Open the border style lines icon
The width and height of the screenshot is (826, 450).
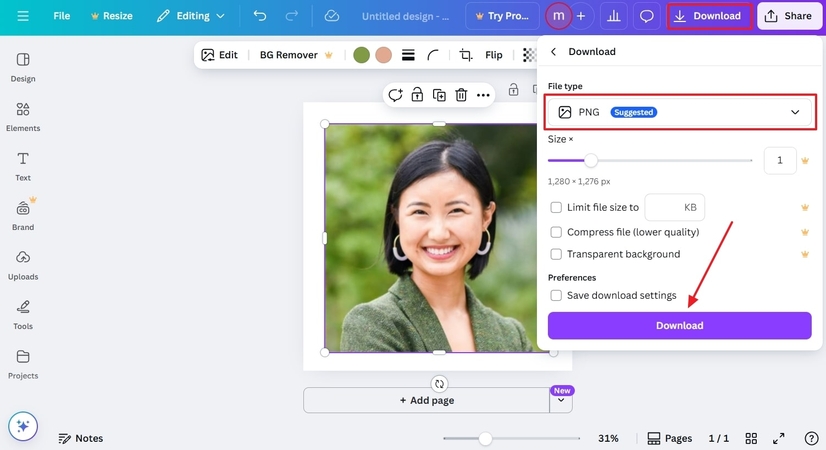tap(408, 55)
